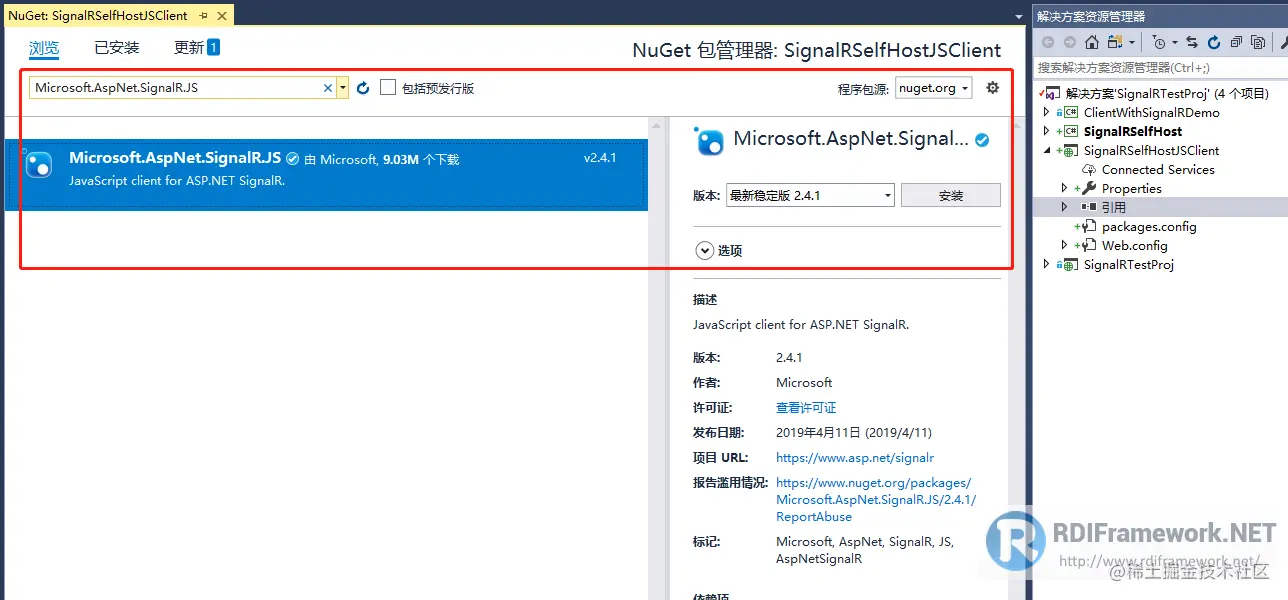Click the Home icon in Solution Explorer toolbar

tap(1091, 41)
